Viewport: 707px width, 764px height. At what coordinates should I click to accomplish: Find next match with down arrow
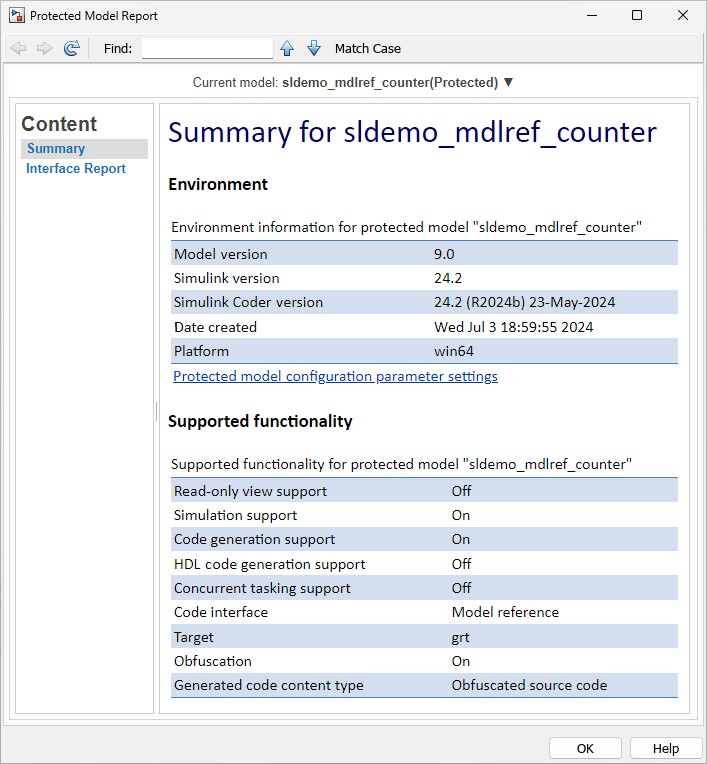click(x=314, y=48)
